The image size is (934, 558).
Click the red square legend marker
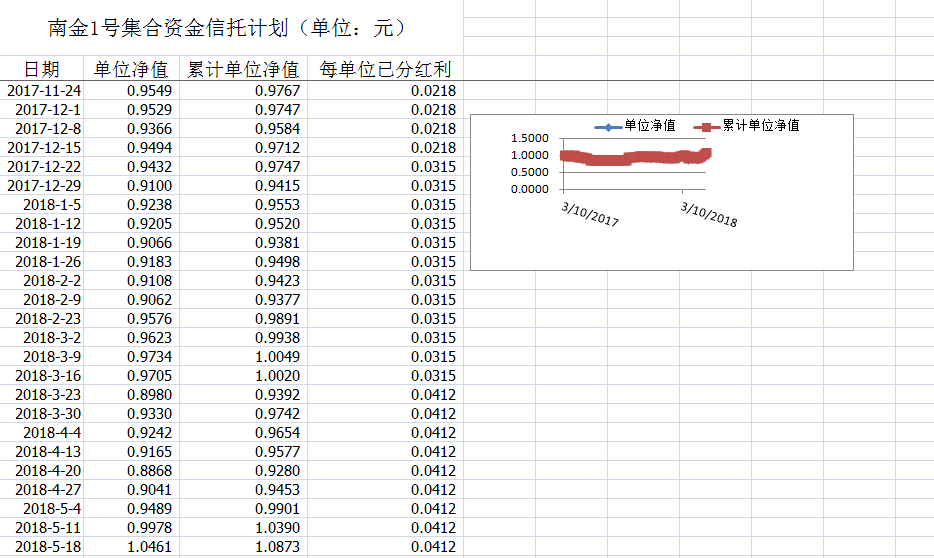coord(709,126)
